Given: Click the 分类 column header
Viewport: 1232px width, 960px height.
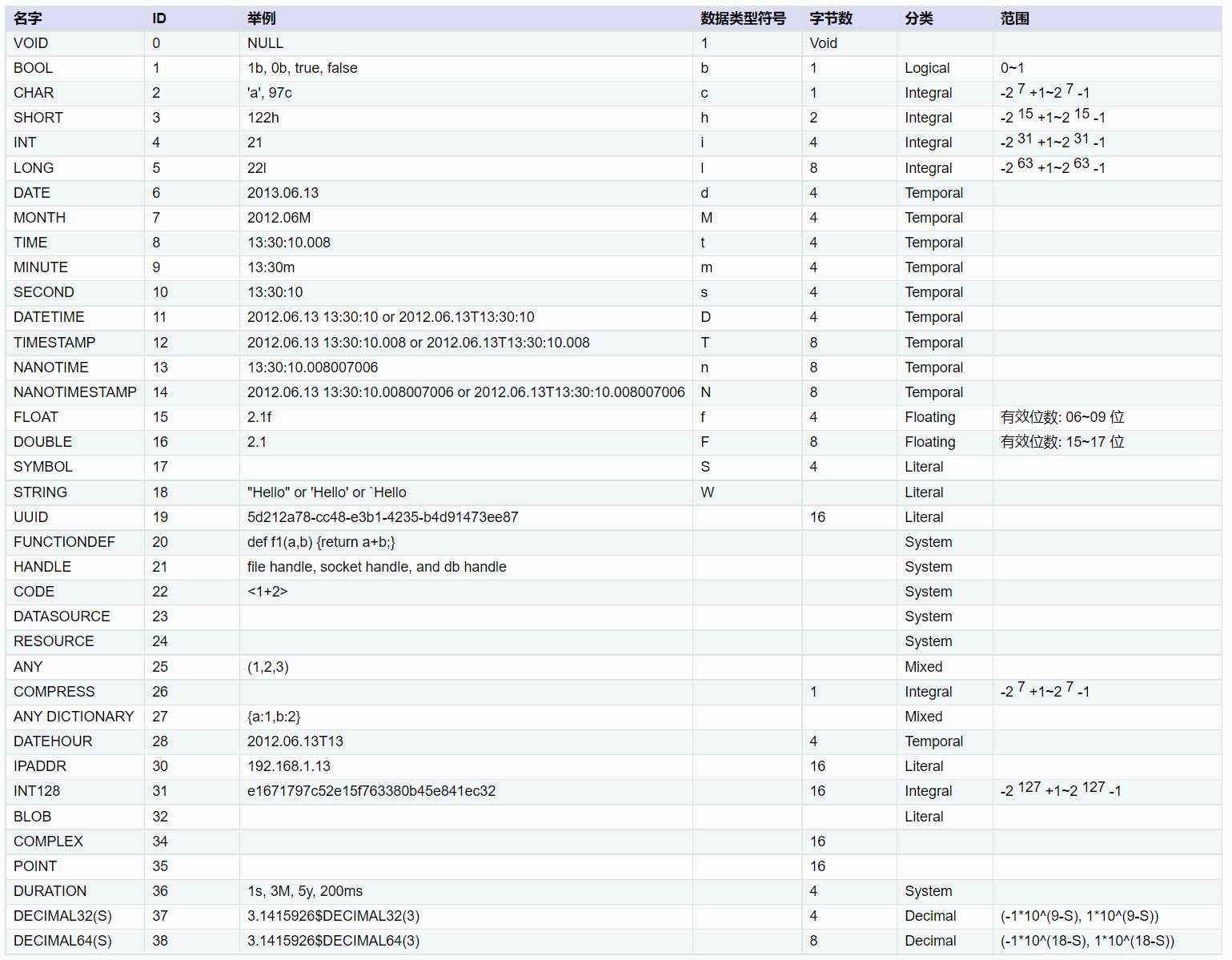Looking at the screenshot, I should click(x=918, y=18).
